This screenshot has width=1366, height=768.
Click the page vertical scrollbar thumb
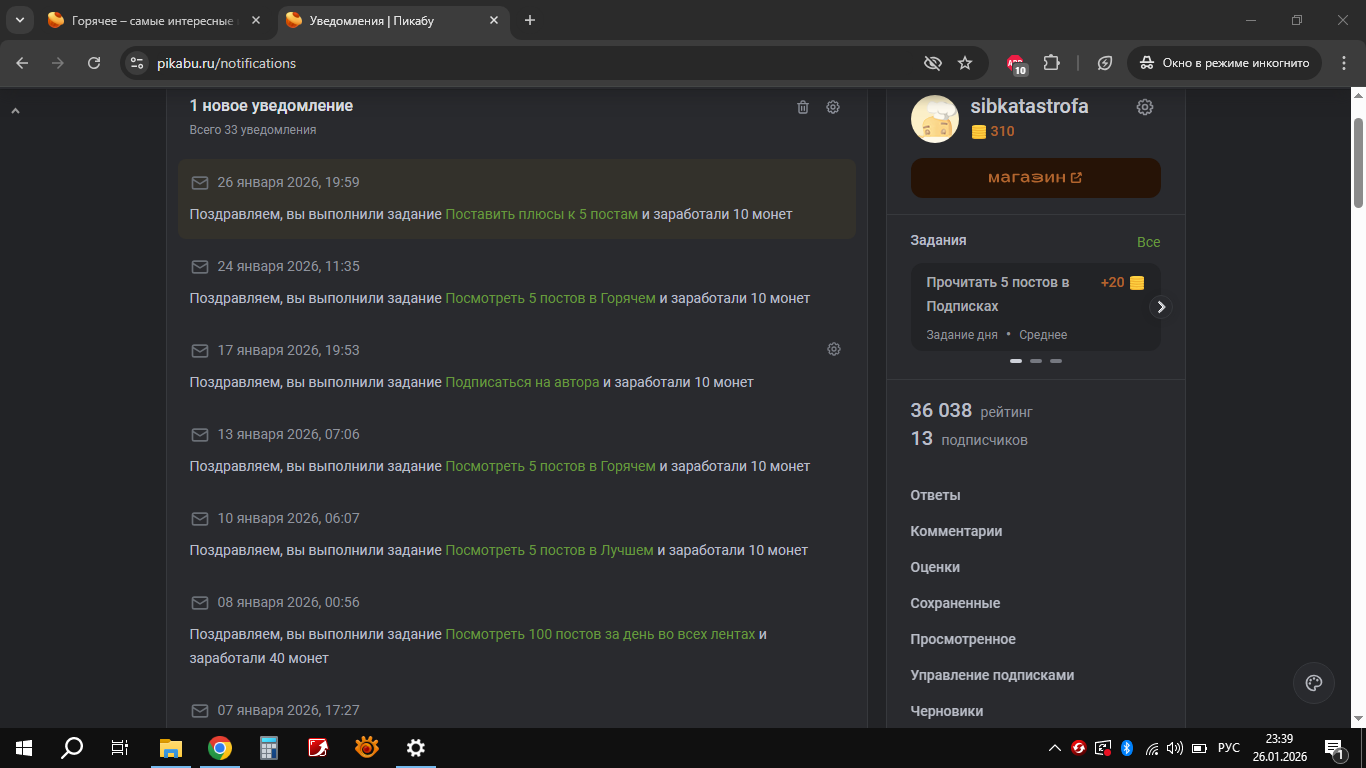[1358, 162]
